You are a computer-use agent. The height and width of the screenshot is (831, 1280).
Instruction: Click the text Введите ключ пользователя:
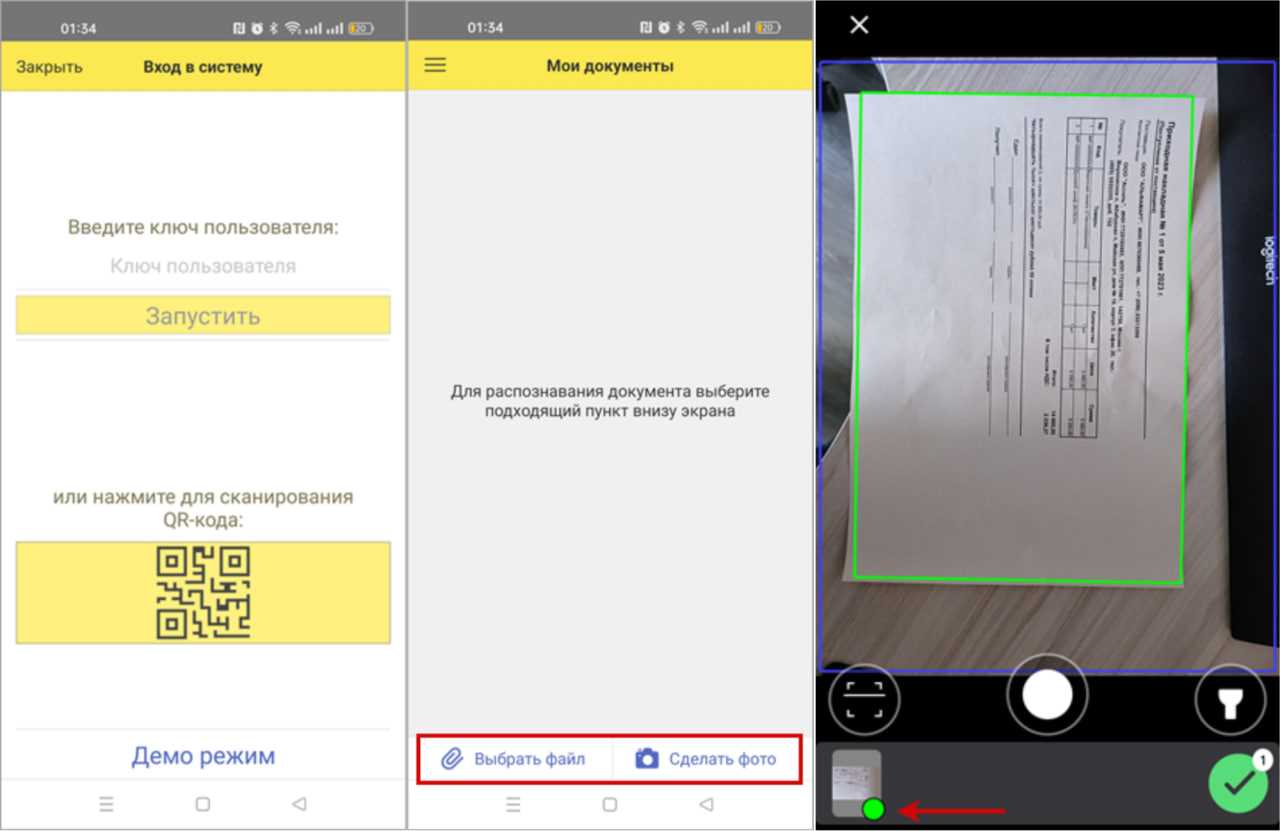(x=203, y=227)
